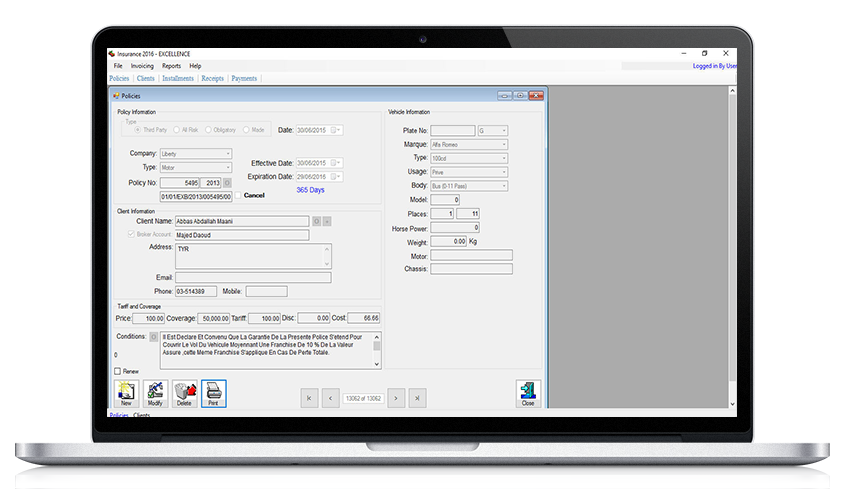Click the Motor number input field

[471, 255]
